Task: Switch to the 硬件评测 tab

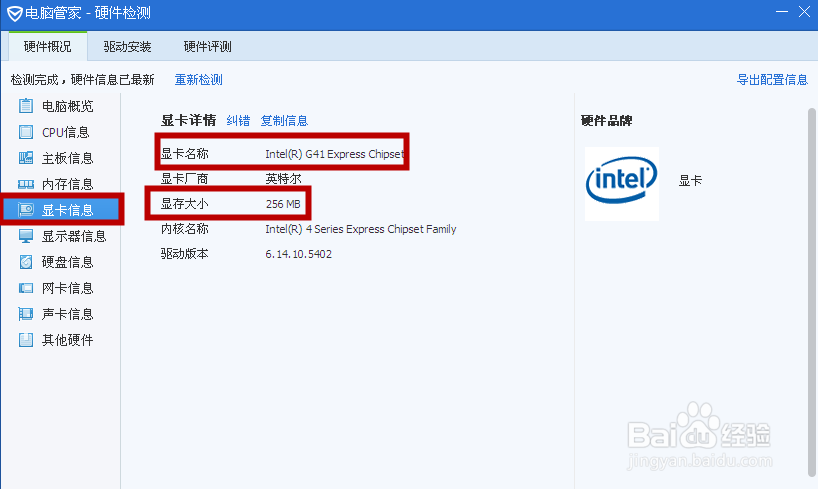Action: click(x=208, y=46)
